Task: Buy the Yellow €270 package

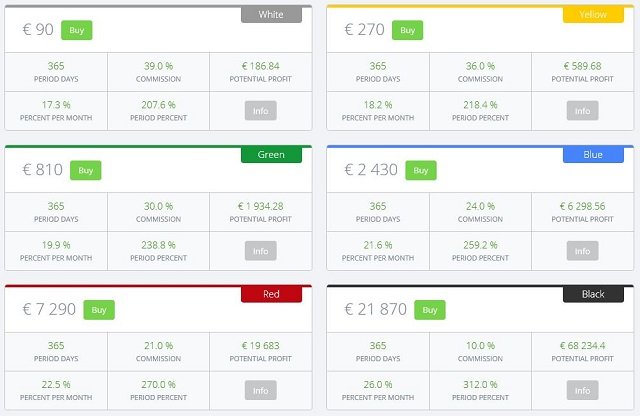Action: (x=407, y=30)
